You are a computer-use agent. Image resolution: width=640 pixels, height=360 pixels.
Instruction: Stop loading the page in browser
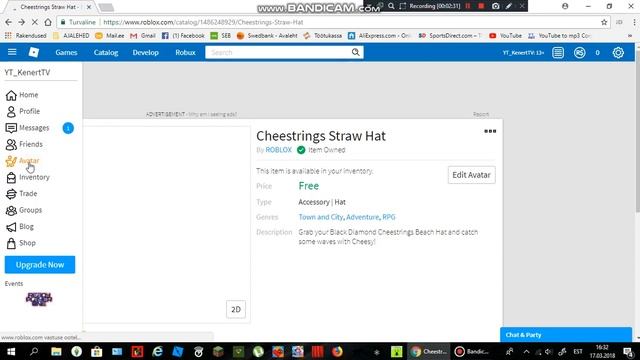tap(34, 22)
